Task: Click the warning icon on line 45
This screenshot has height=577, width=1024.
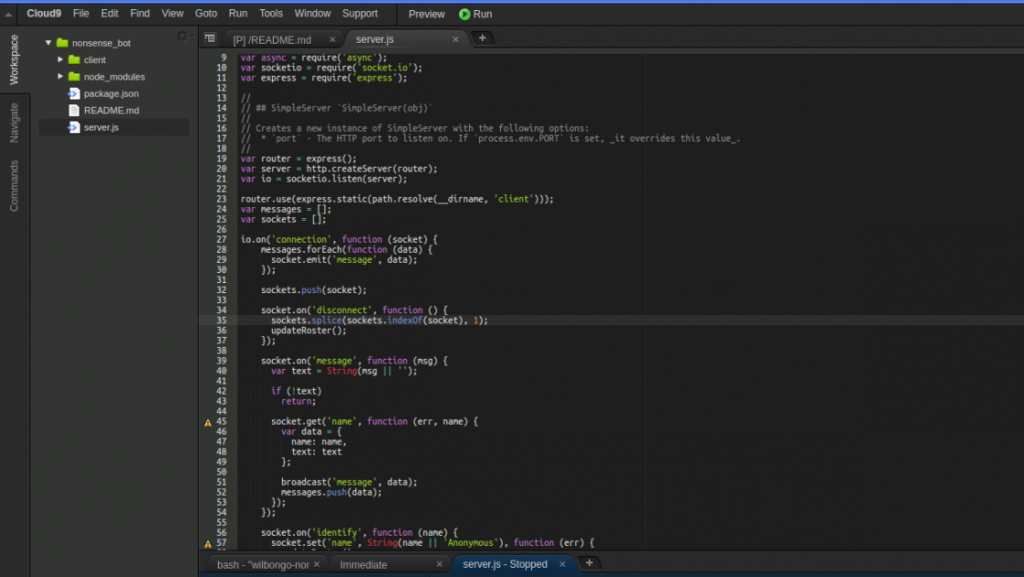Action: coord(208,422)
